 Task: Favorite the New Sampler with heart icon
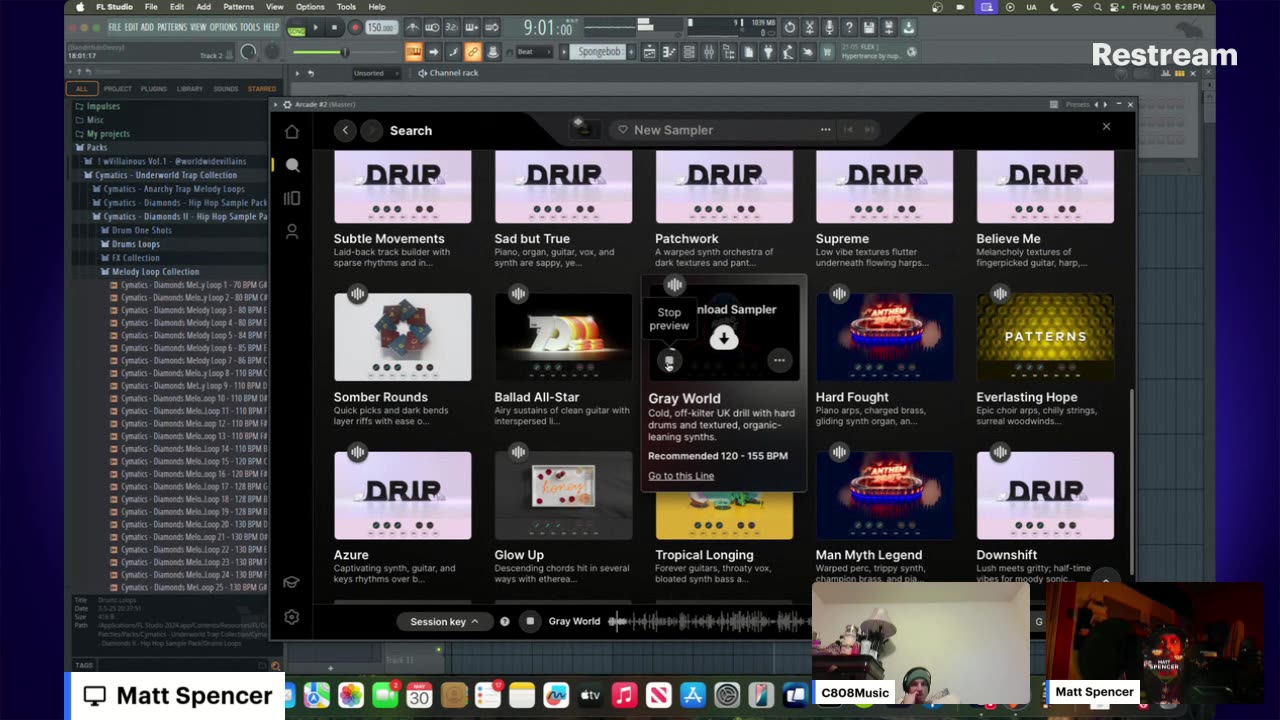point(622,130)
